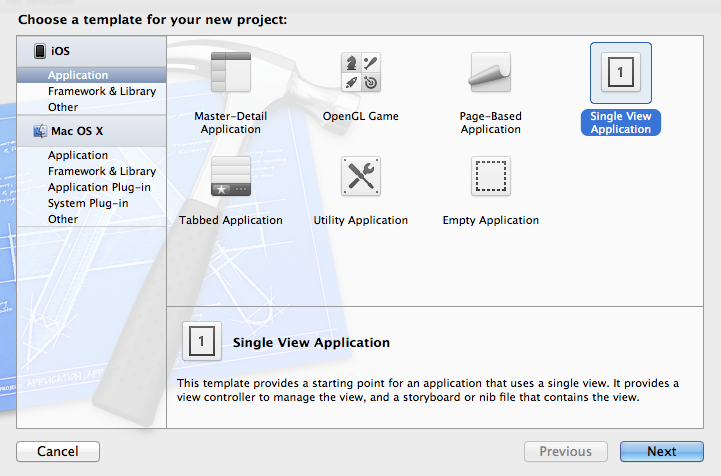Choose the System Plug-in category
The image size is (721, 476).
coord(88,203)
